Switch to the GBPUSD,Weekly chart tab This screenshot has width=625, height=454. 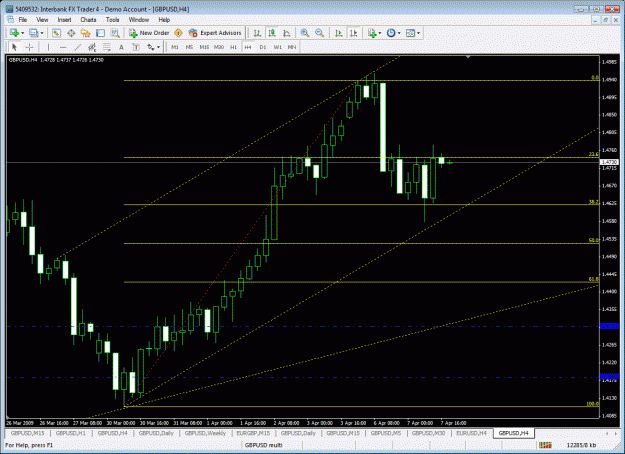point(205,433)
